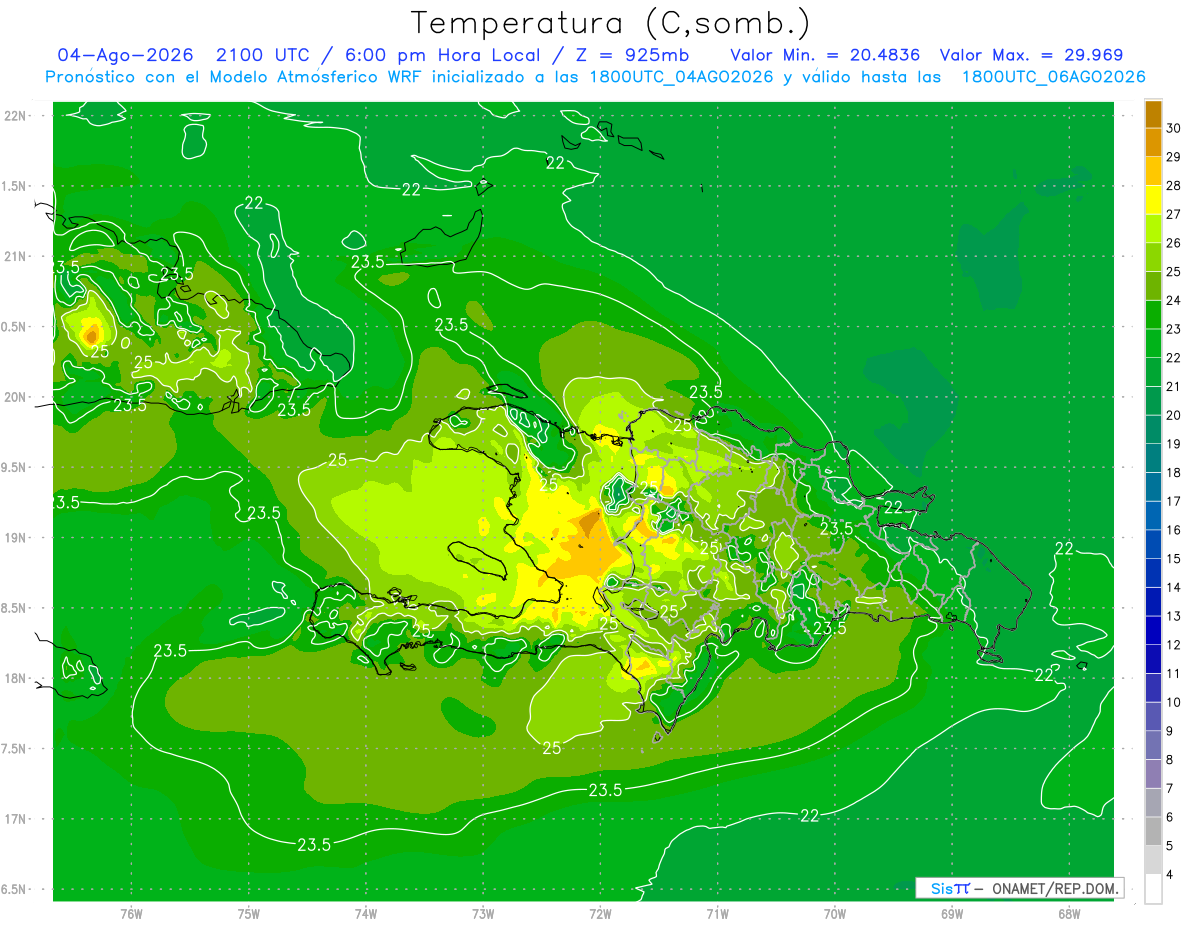Click the 'Sisπ – ONAMET/REP.DOM.' credit box
This screenshot has width=1200, height=927.
(x=1019, y=888)
